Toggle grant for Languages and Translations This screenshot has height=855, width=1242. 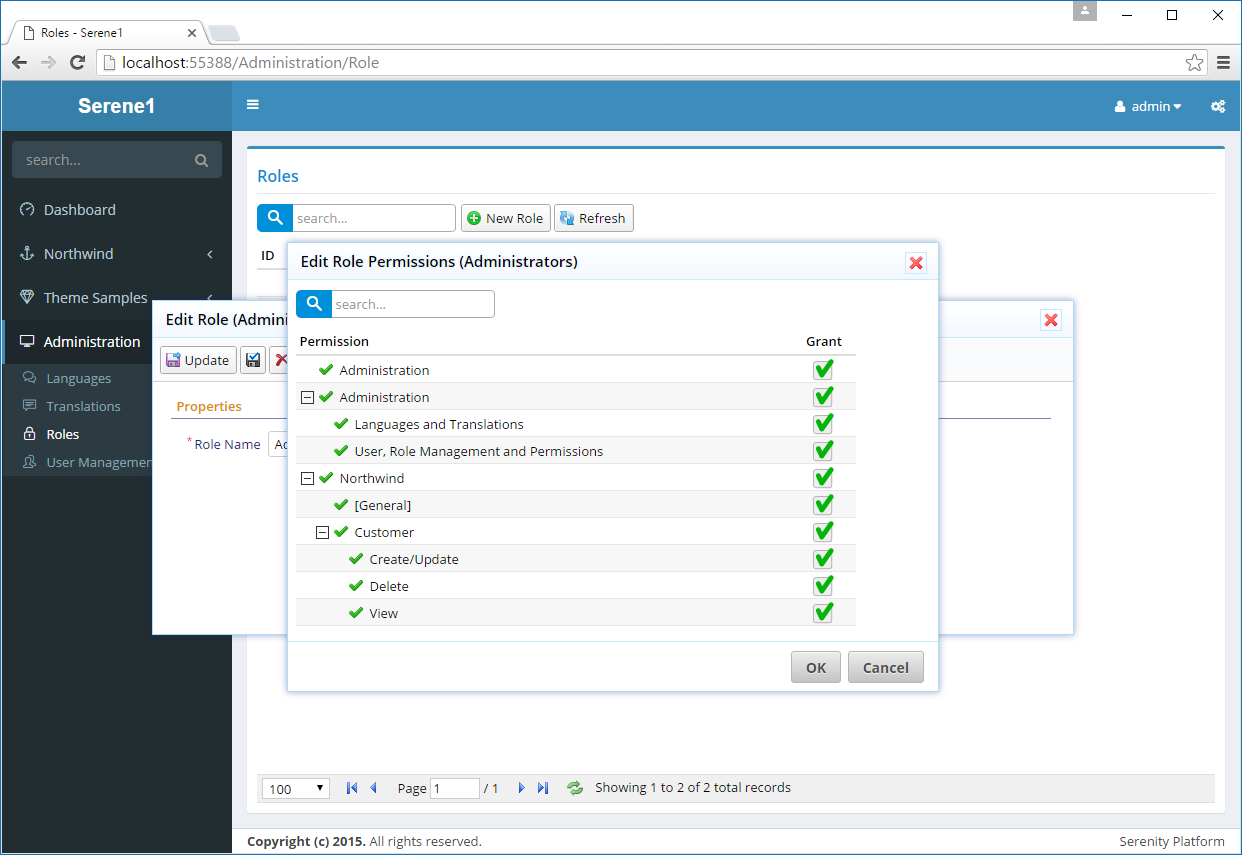click(x=823, y=424)
